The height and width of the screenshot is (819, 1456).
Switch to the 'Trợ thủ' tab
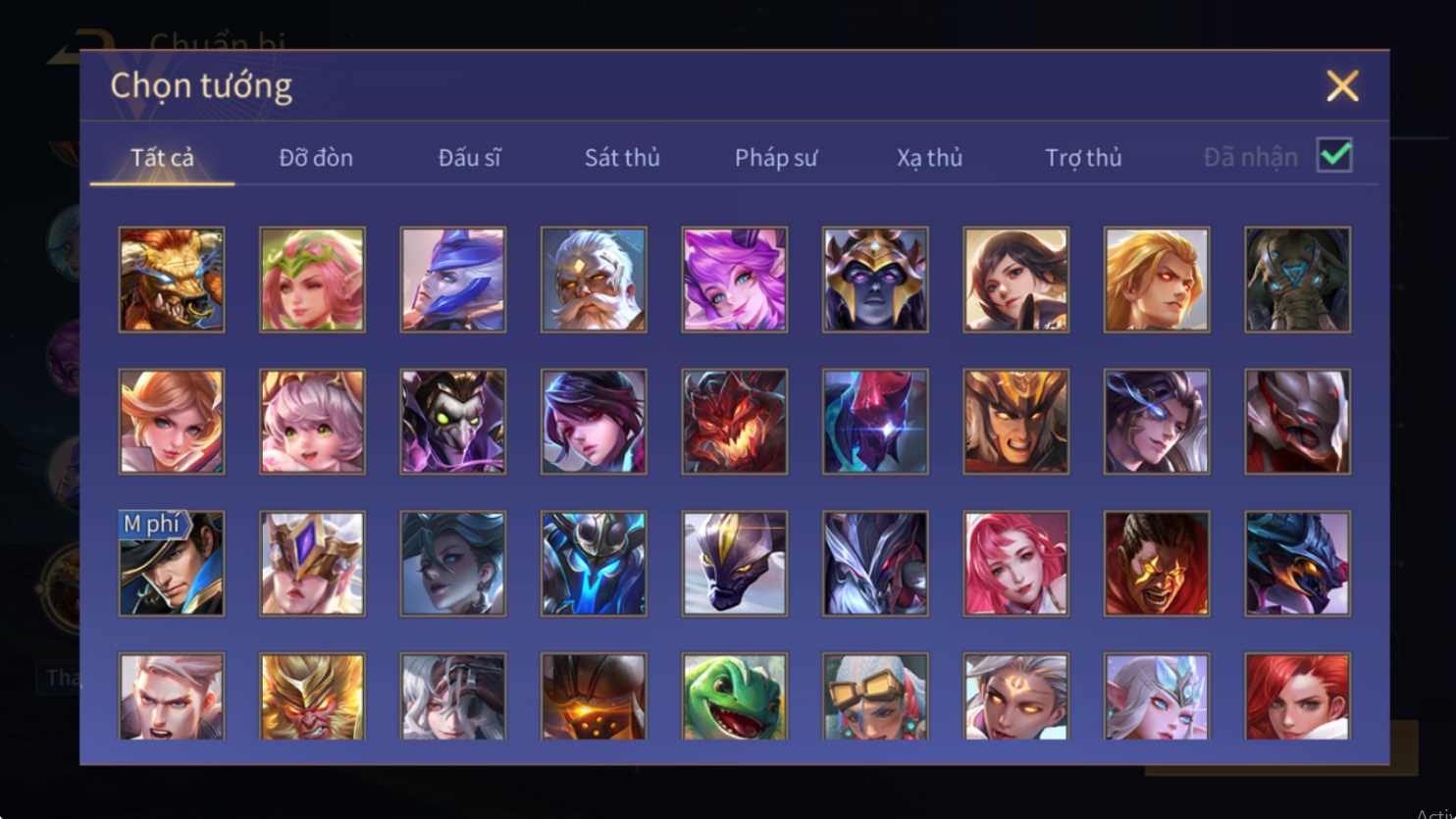(1083, 157)
